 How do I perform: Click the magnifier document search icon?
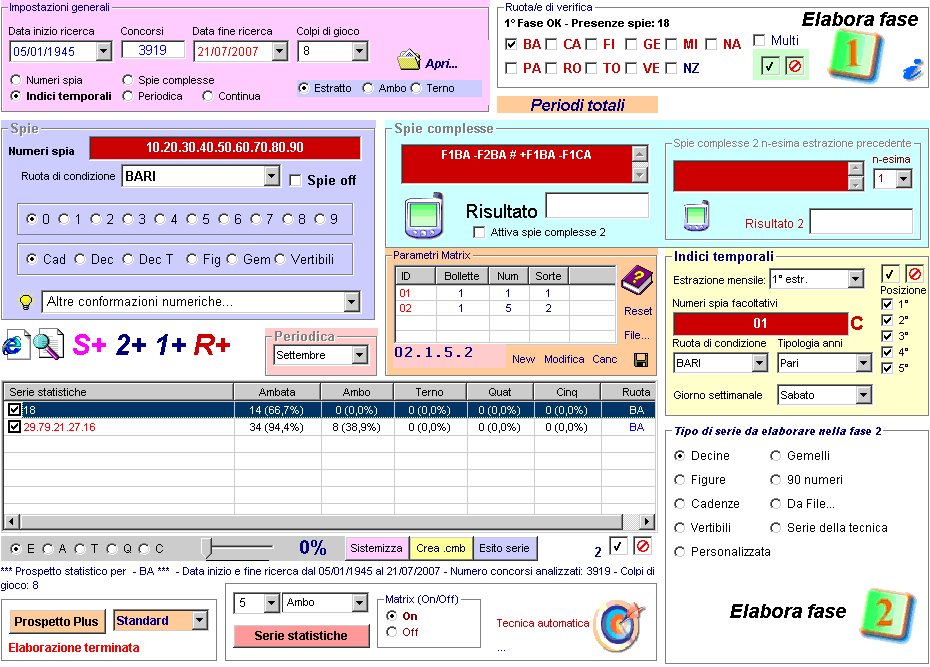[48, 344]
